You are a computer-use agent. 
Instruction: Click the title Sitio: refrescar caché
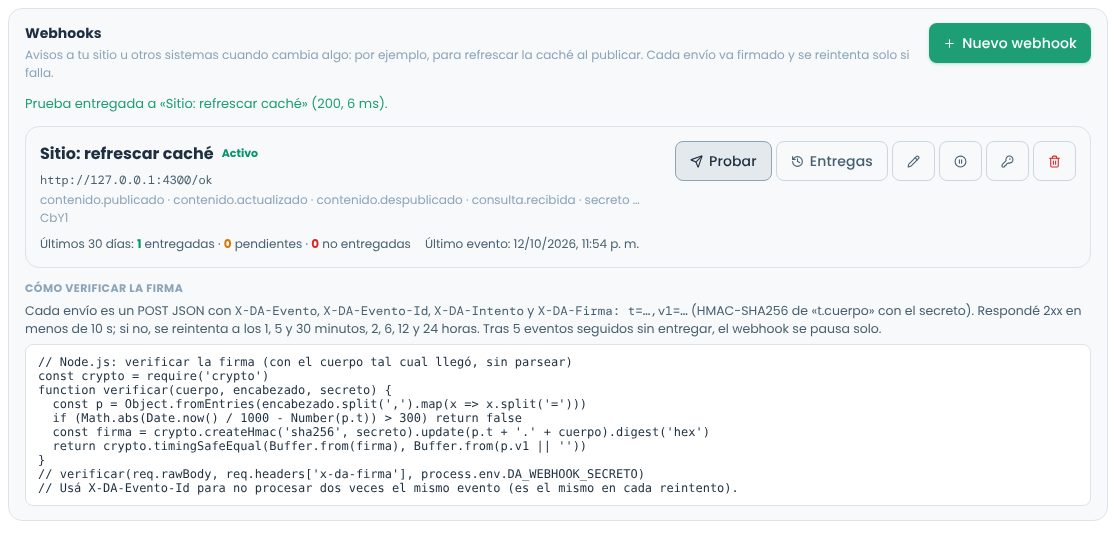[126, 153]
